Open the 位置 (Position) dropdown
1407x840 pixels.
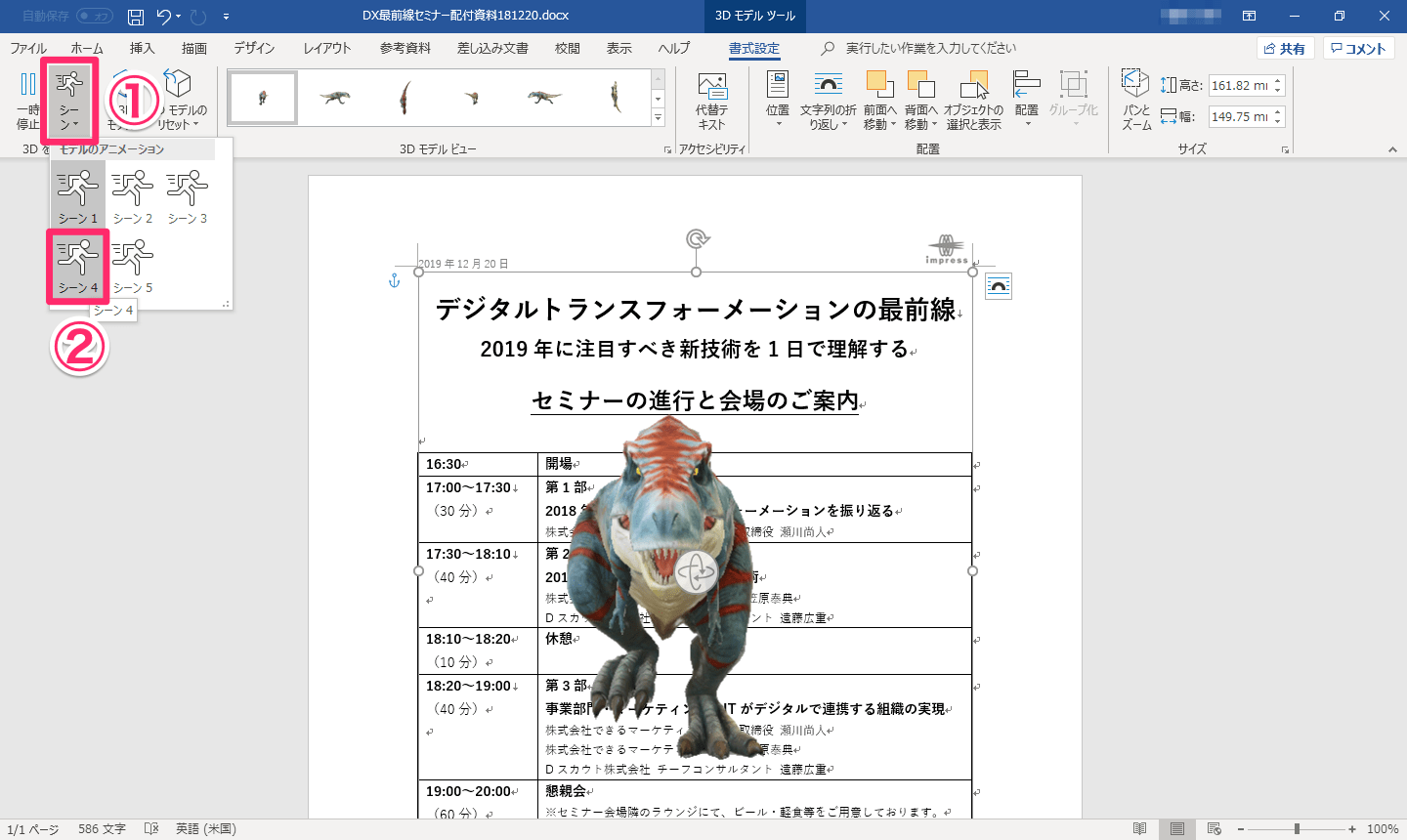coord(778,101)
